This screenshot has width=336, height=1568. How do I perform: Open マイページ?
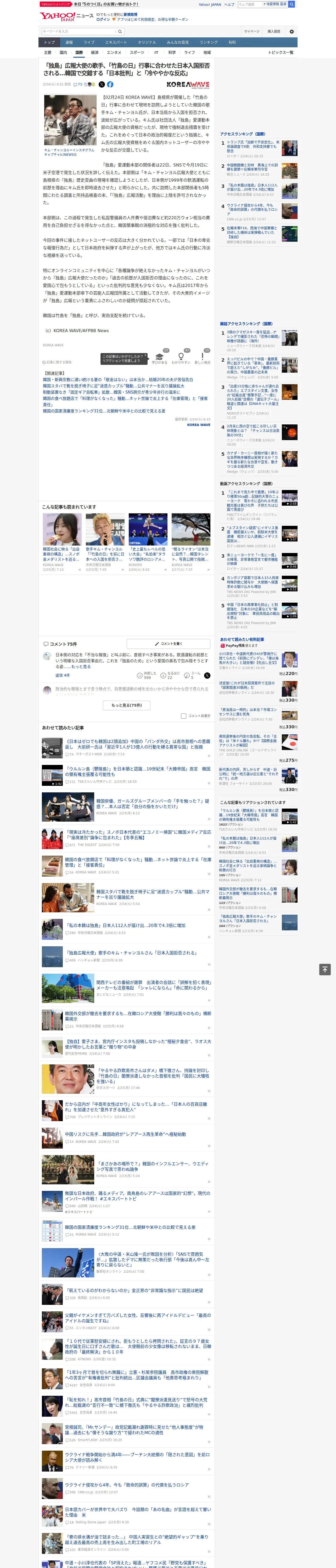click(252, 32)
